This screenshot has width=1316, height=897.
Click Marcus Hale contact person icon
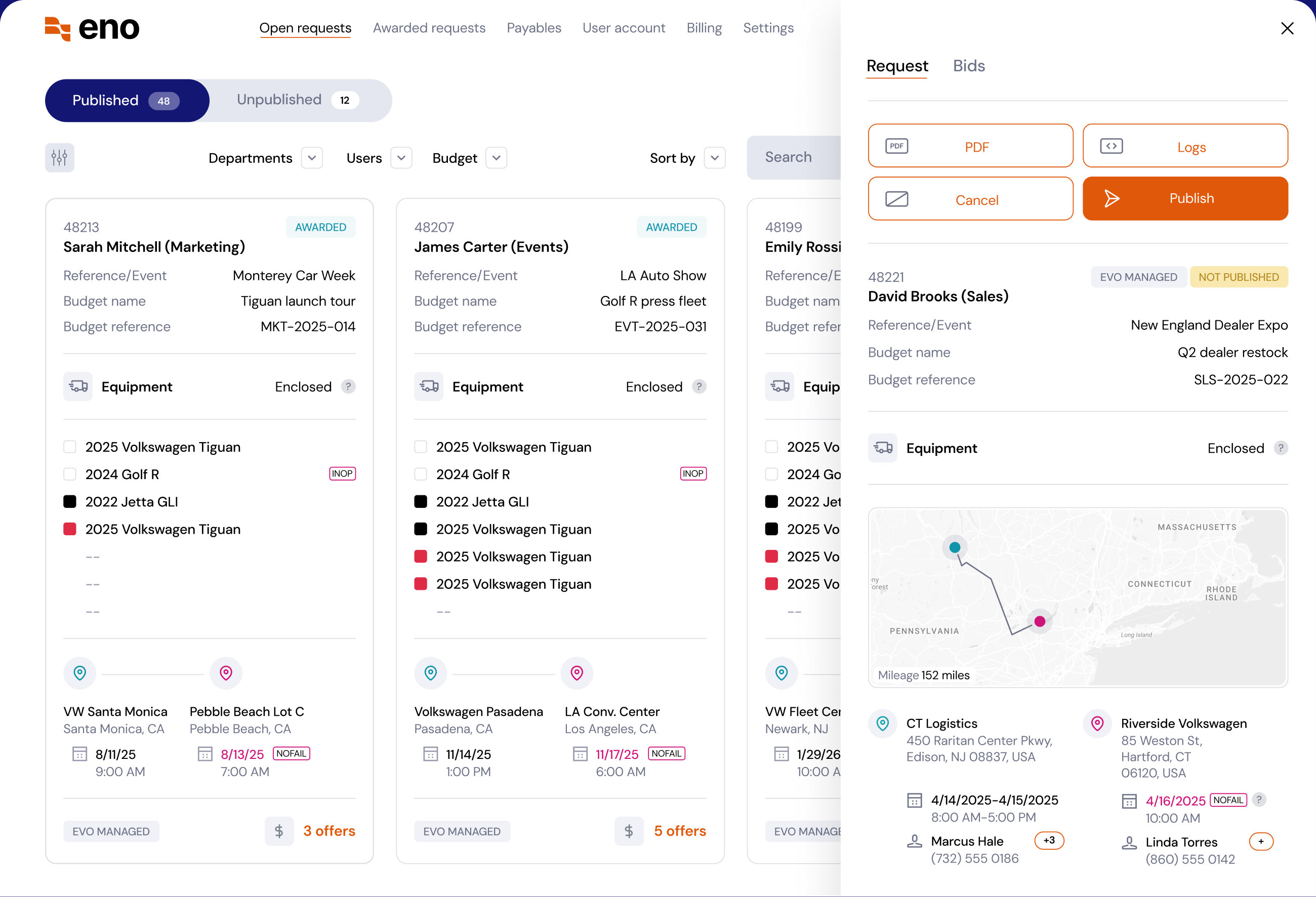click(x=915, y=841)
